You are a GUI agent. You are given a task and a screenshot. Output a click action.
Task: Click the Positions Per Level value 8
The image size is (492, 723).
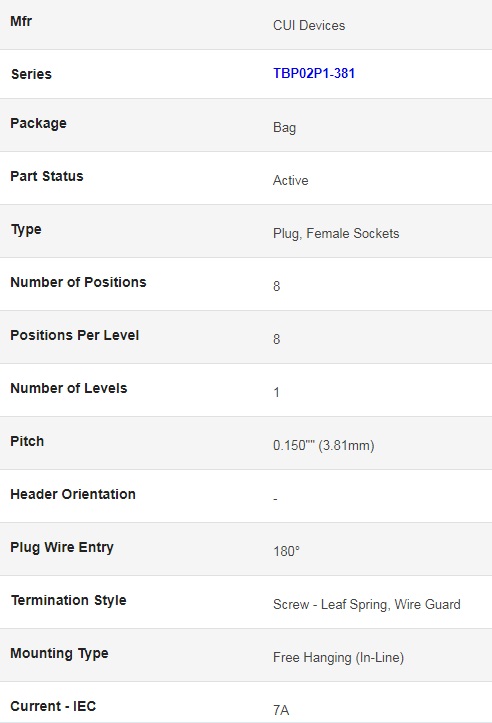pyautogui.click(x=277, y=339)
